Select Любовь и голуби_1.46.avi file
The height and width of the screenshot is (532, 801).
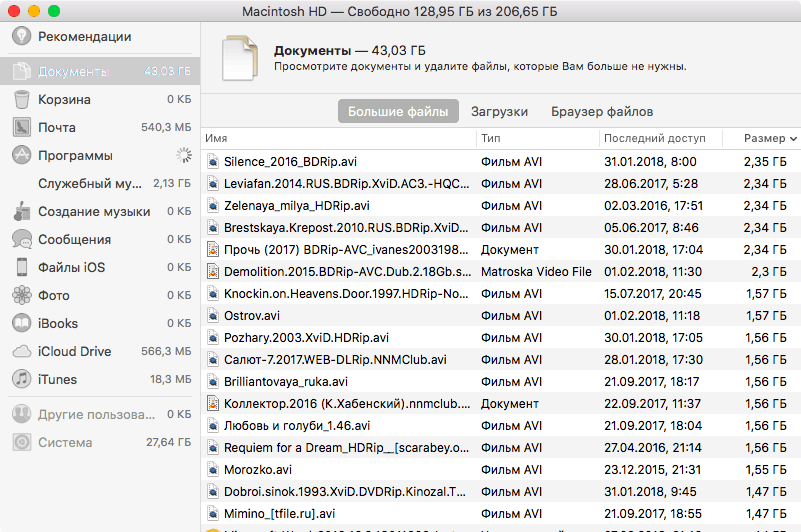tap(501, 425)
